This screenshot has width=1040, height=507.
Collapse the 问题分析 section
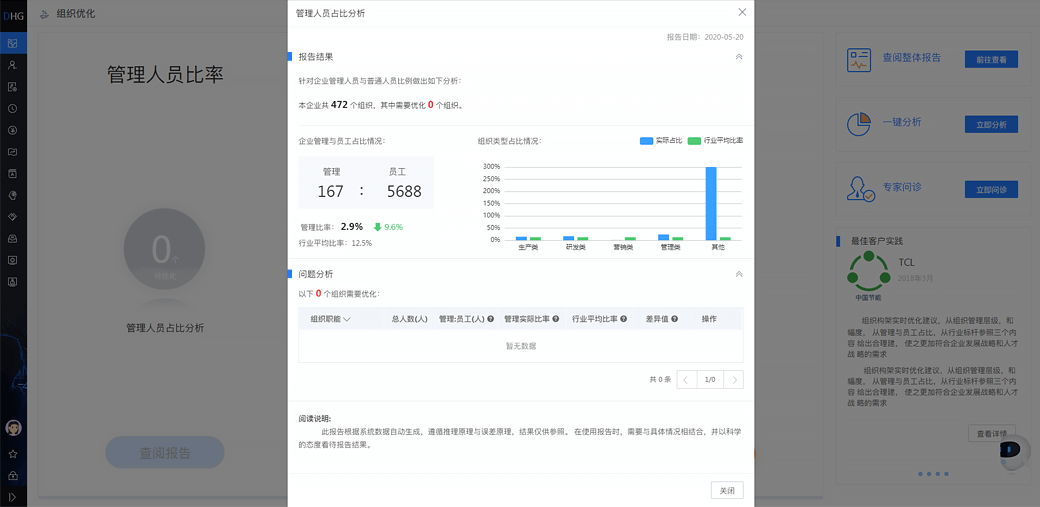pyautogui.click(x=739, y=274)
